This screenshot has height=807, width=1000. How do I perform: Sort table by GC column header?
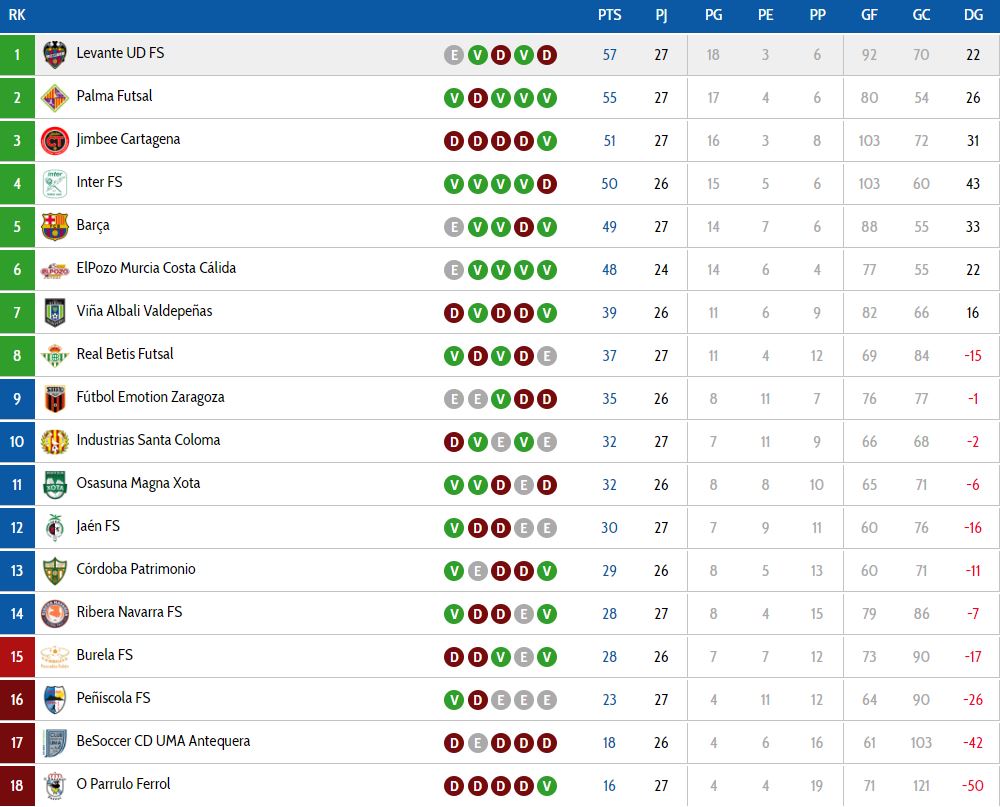click(x=921, y=15)
